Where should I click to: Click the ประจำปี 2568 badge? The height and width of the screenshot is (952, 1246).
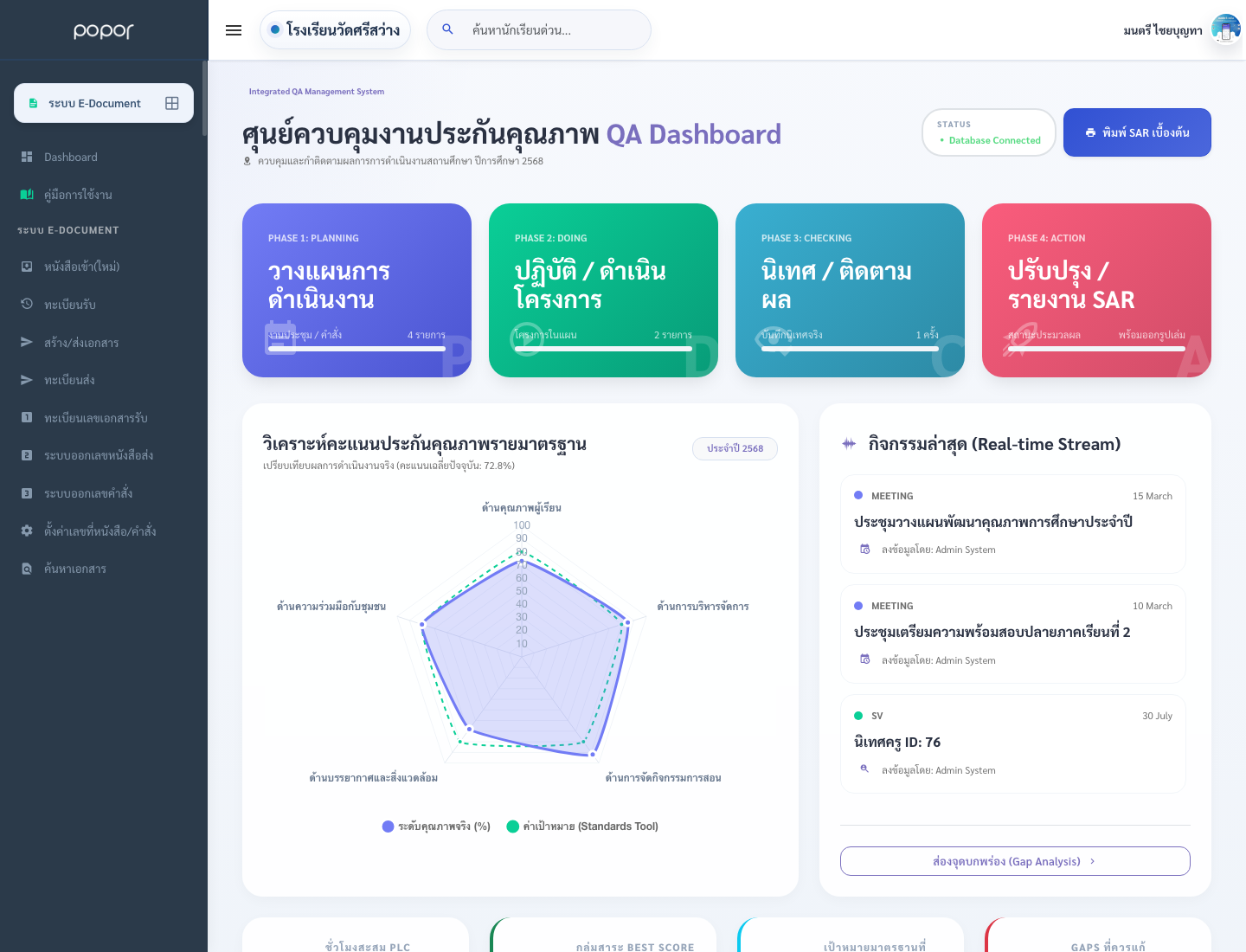click(735, 448)
